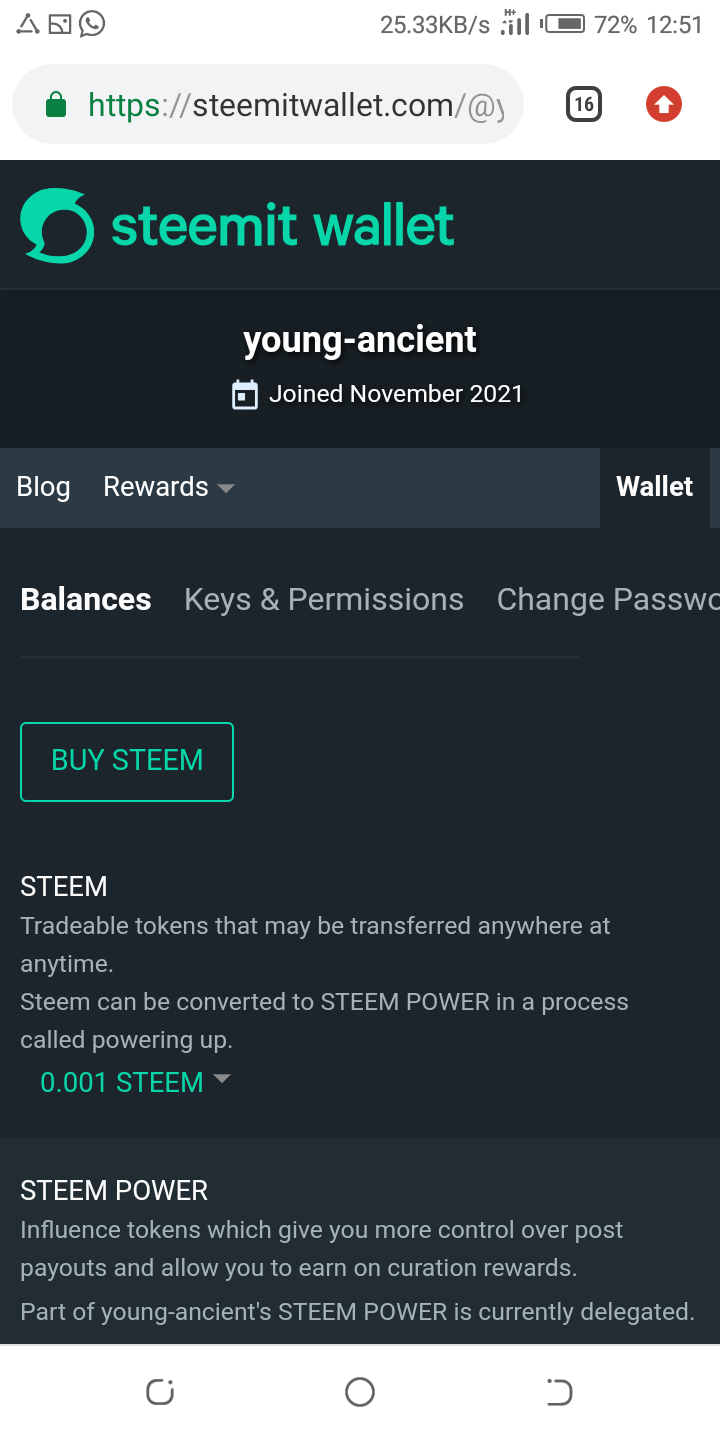720x1440 pixels.
Task: Open the Keys & Permissions tab
Action: pos(324,599)
